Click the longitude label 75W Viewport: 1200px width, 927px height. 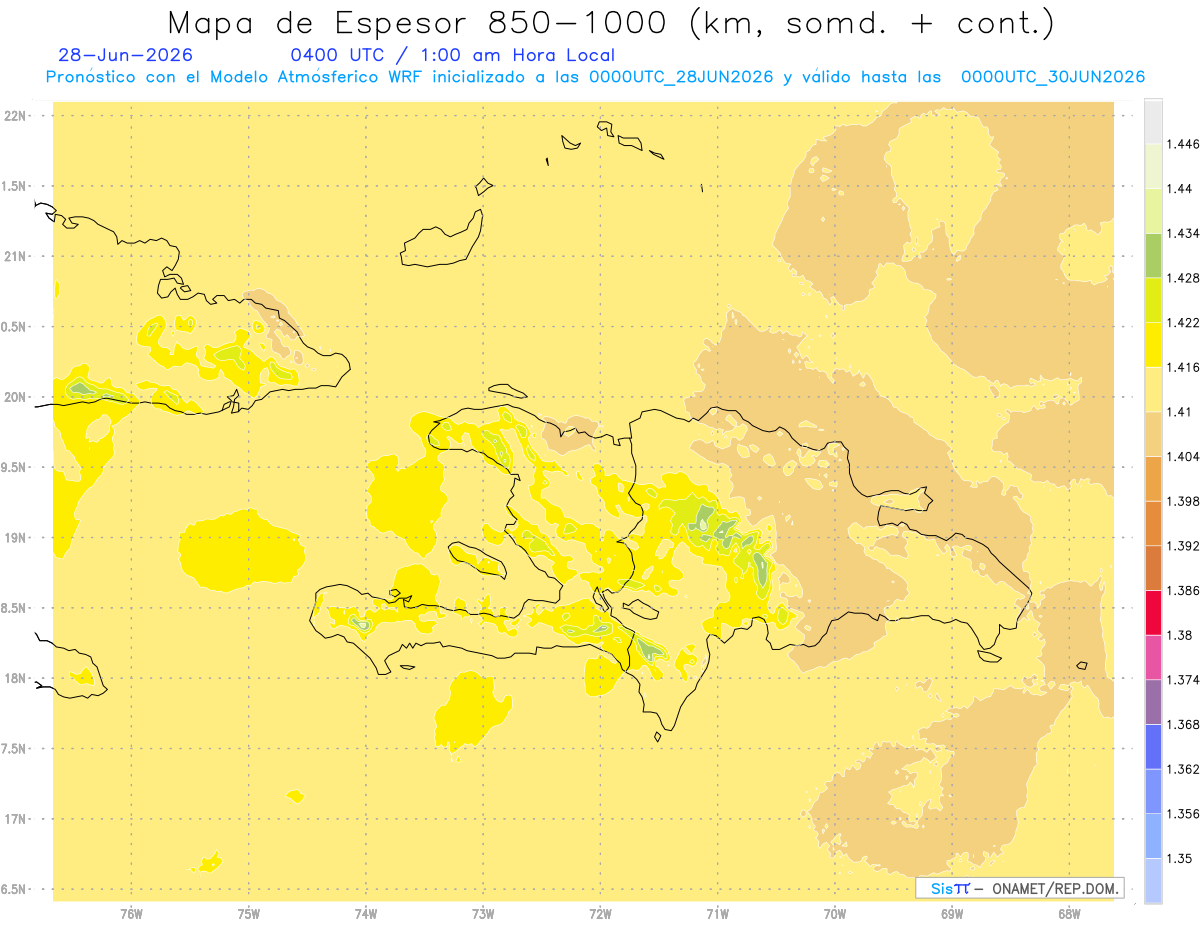click(249, 914)
